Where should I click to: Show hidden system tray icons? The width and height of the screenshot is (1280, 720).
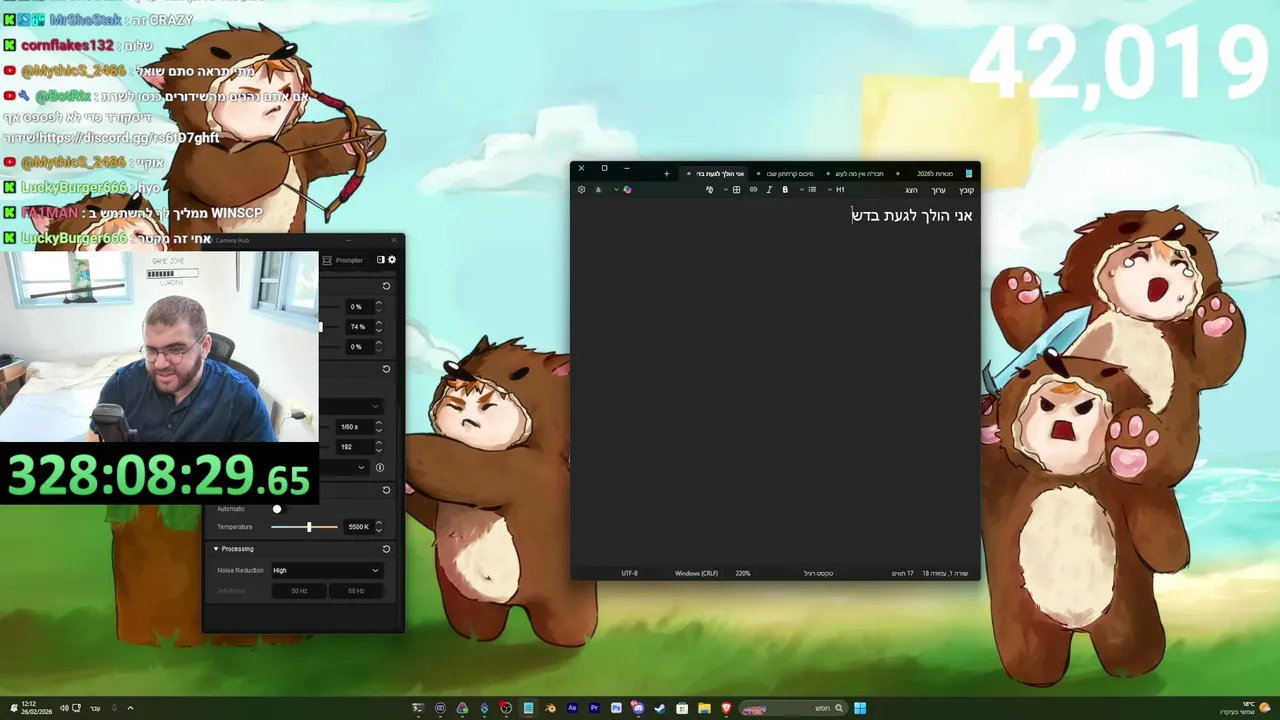tap(130, 708)
